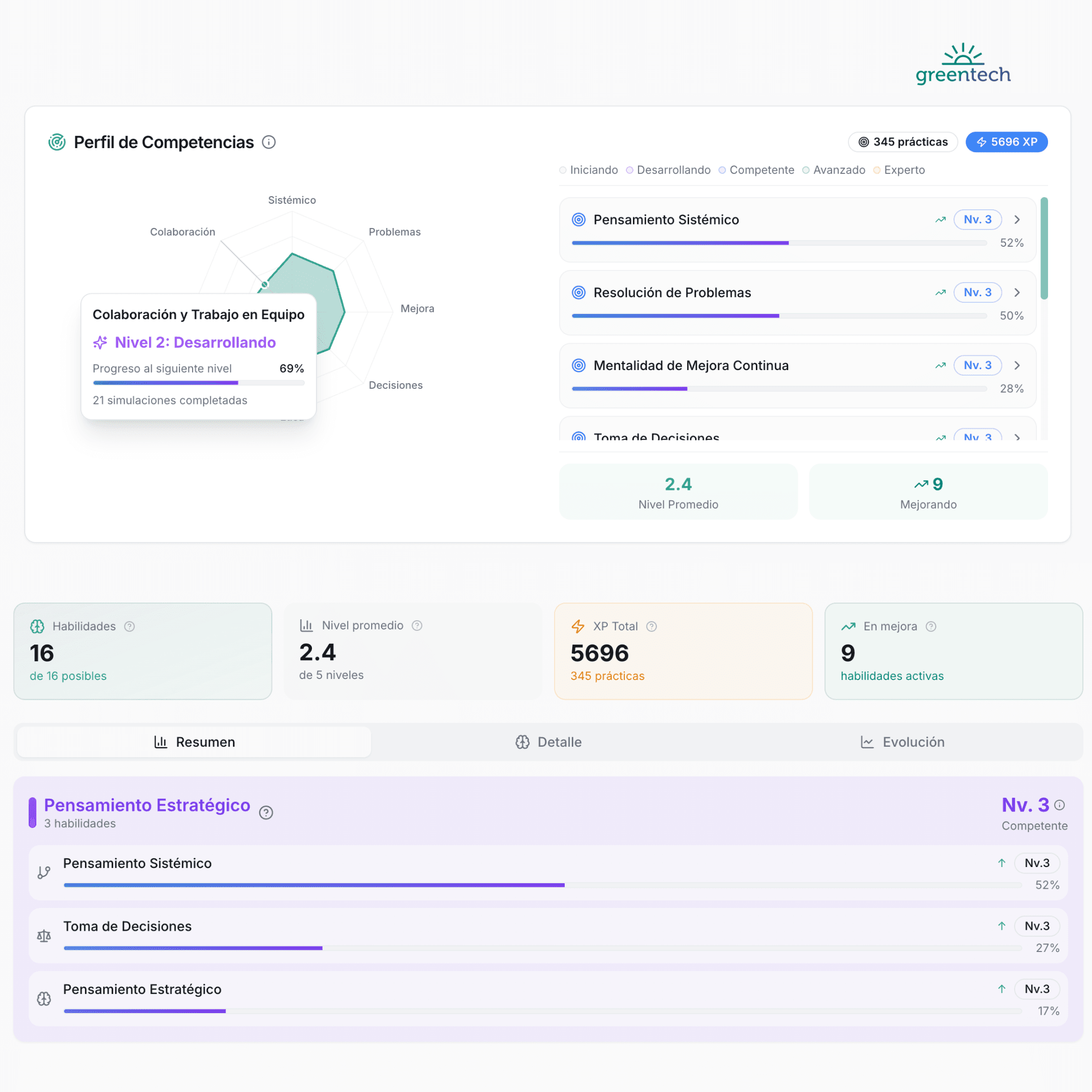This screenshot has height=1092, width=1092.
Task: Expand Pensamiento Sistémico card chevron
Action: point(1017,220)
